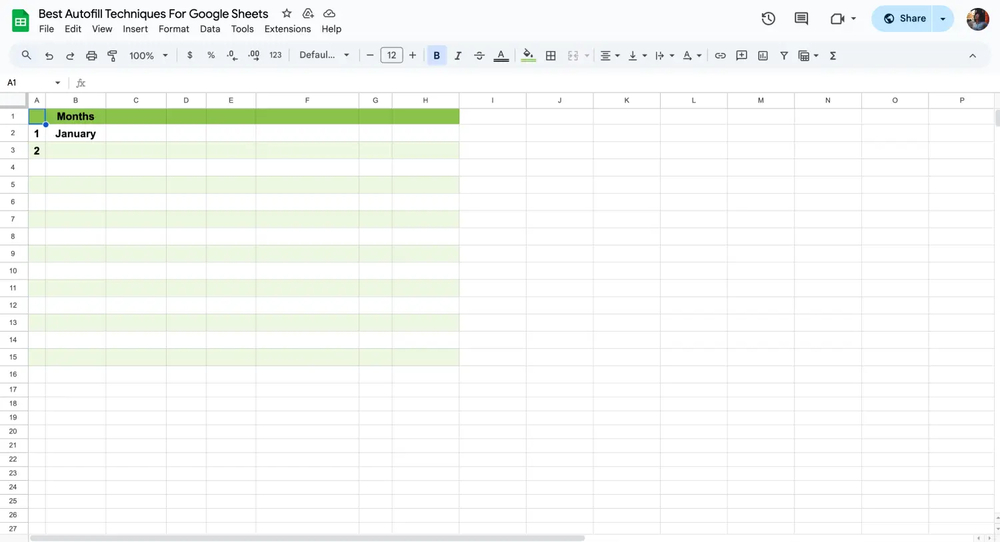Toggle italic formatting
Image resolution: width=1000 pixels, height=542 pixels.
(458, 56)
